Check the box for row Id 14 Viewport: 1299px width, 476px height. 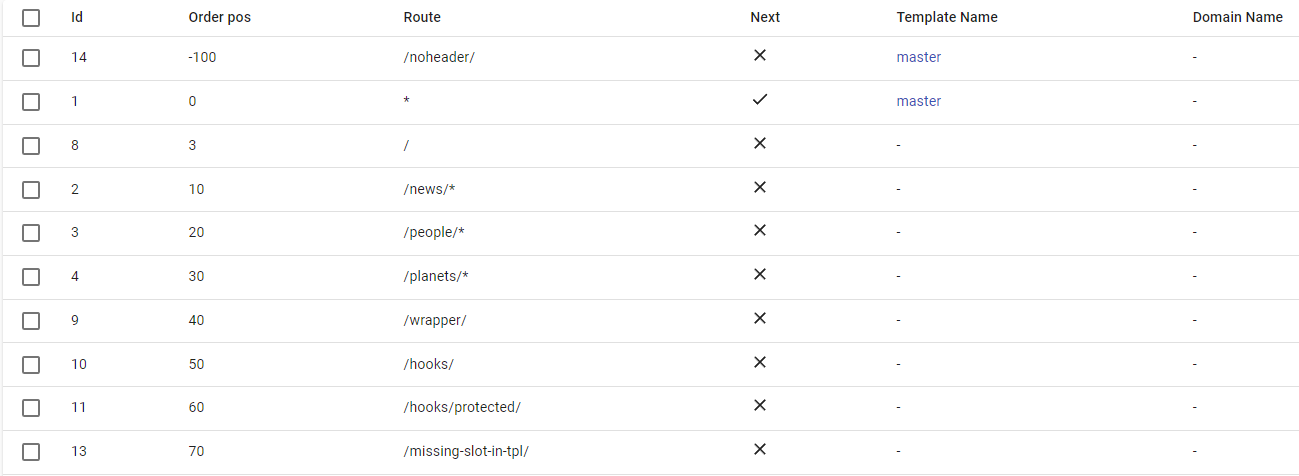31,57
